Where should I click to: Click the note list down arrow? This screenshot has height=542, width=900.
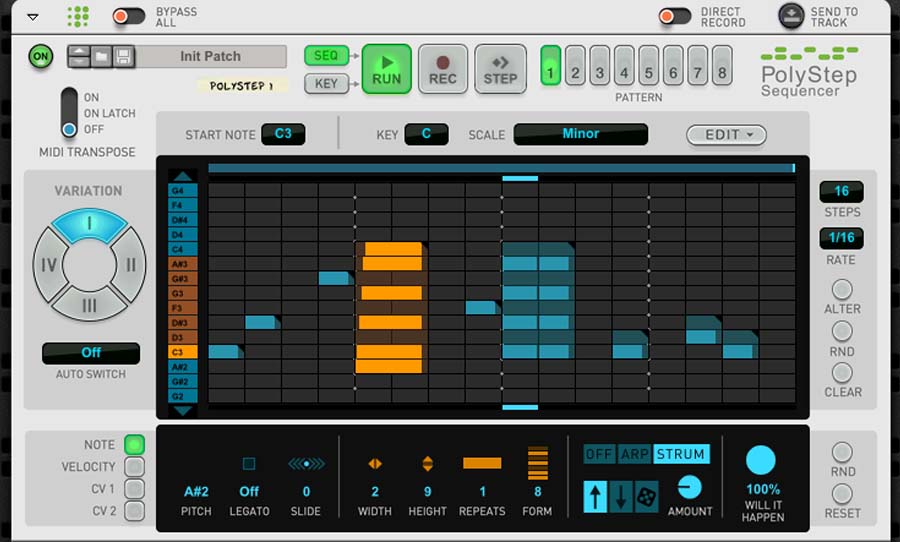coord(183,411)
